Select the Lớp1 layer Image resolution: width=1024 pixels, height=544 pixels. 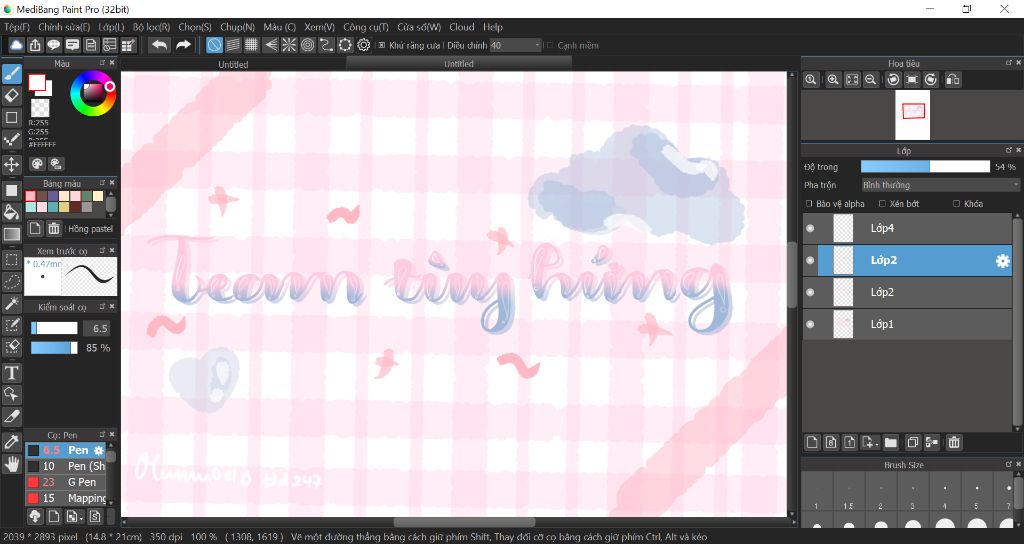click(908, 324)
